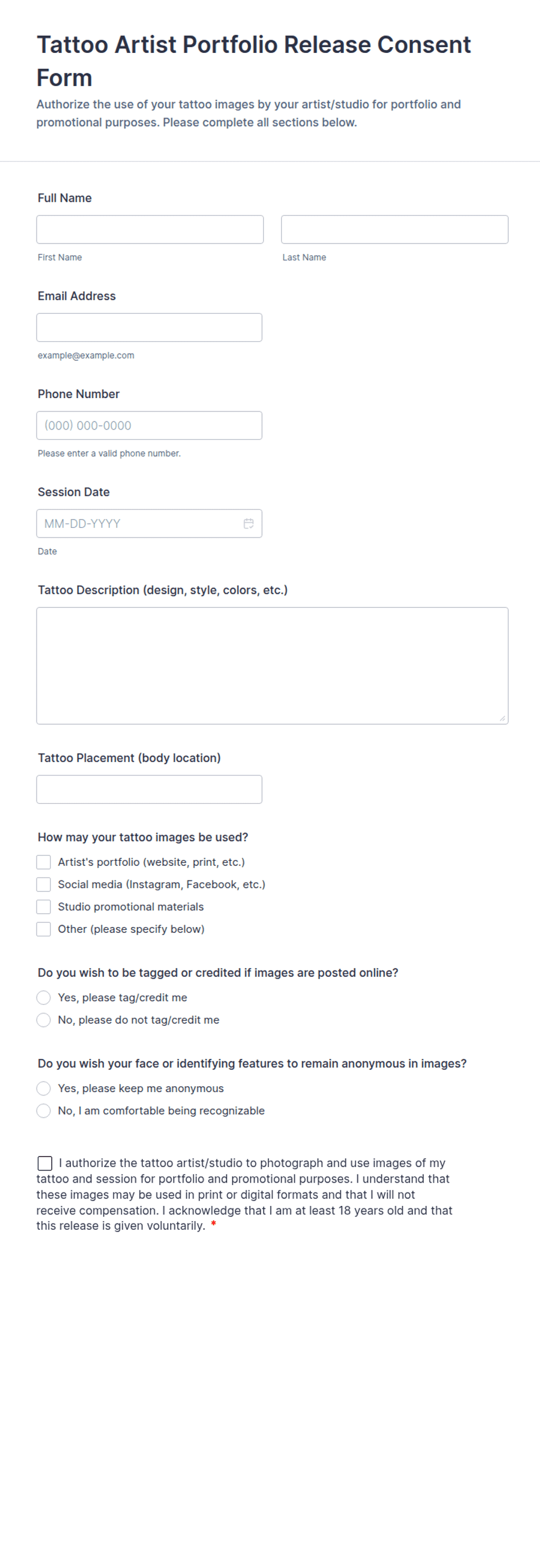This screenshot has height=1568, width=540.
Task: Select Yes, please tag/credit me
Action: (44, 998)
